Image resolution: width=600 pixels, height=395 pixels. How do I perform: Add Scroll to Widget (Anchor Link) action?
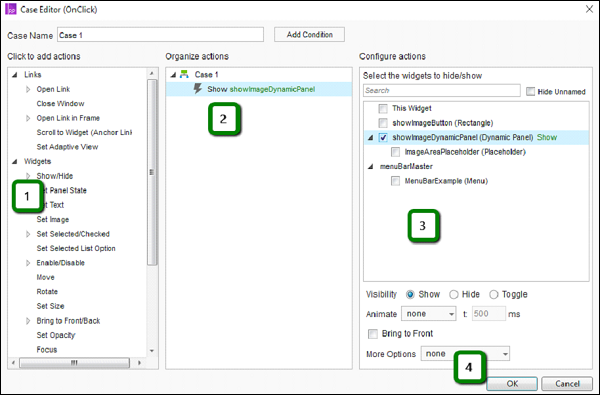click(x=84, y=132)
